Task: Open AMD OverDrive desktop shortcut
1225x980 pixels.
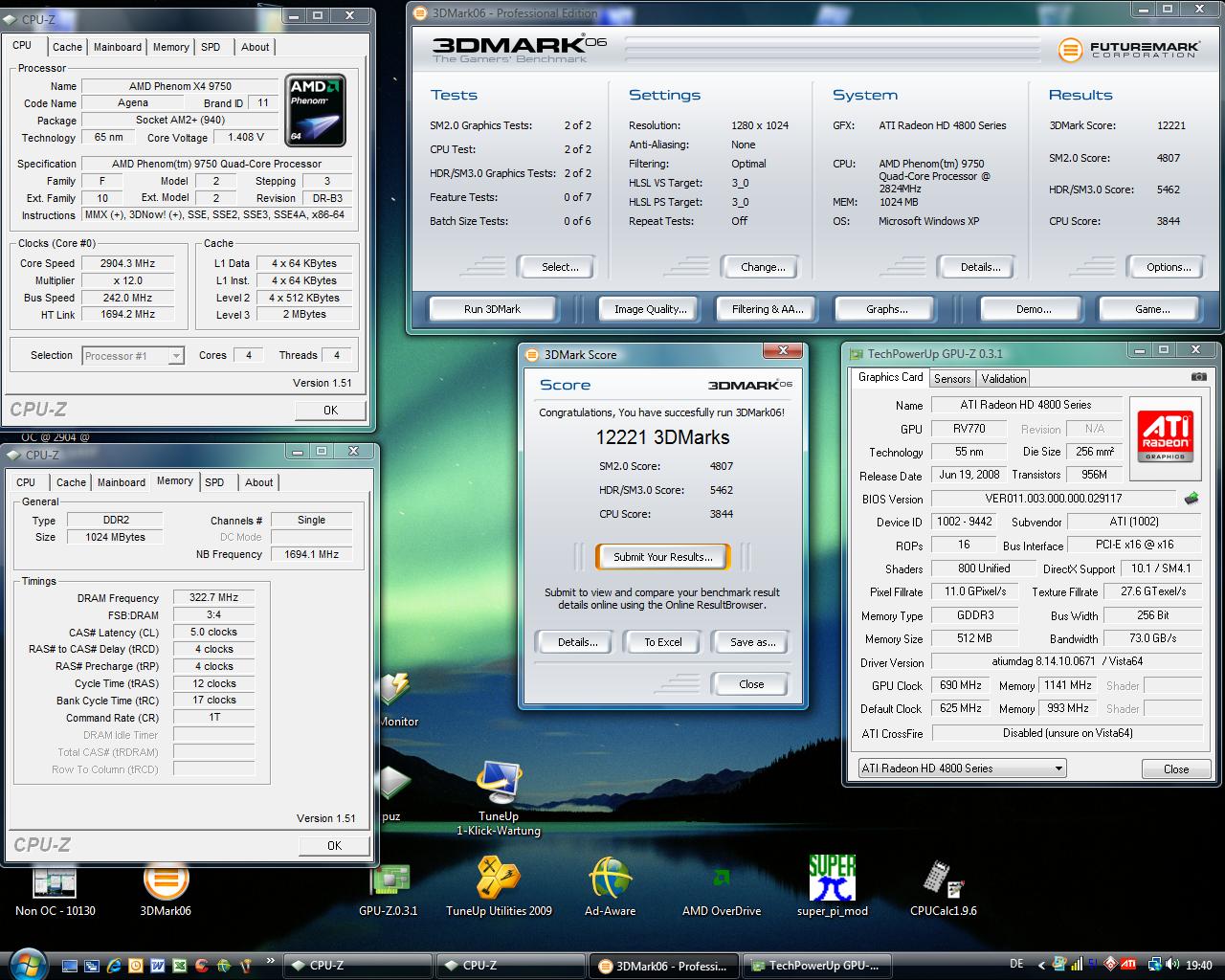Action: 722,891
